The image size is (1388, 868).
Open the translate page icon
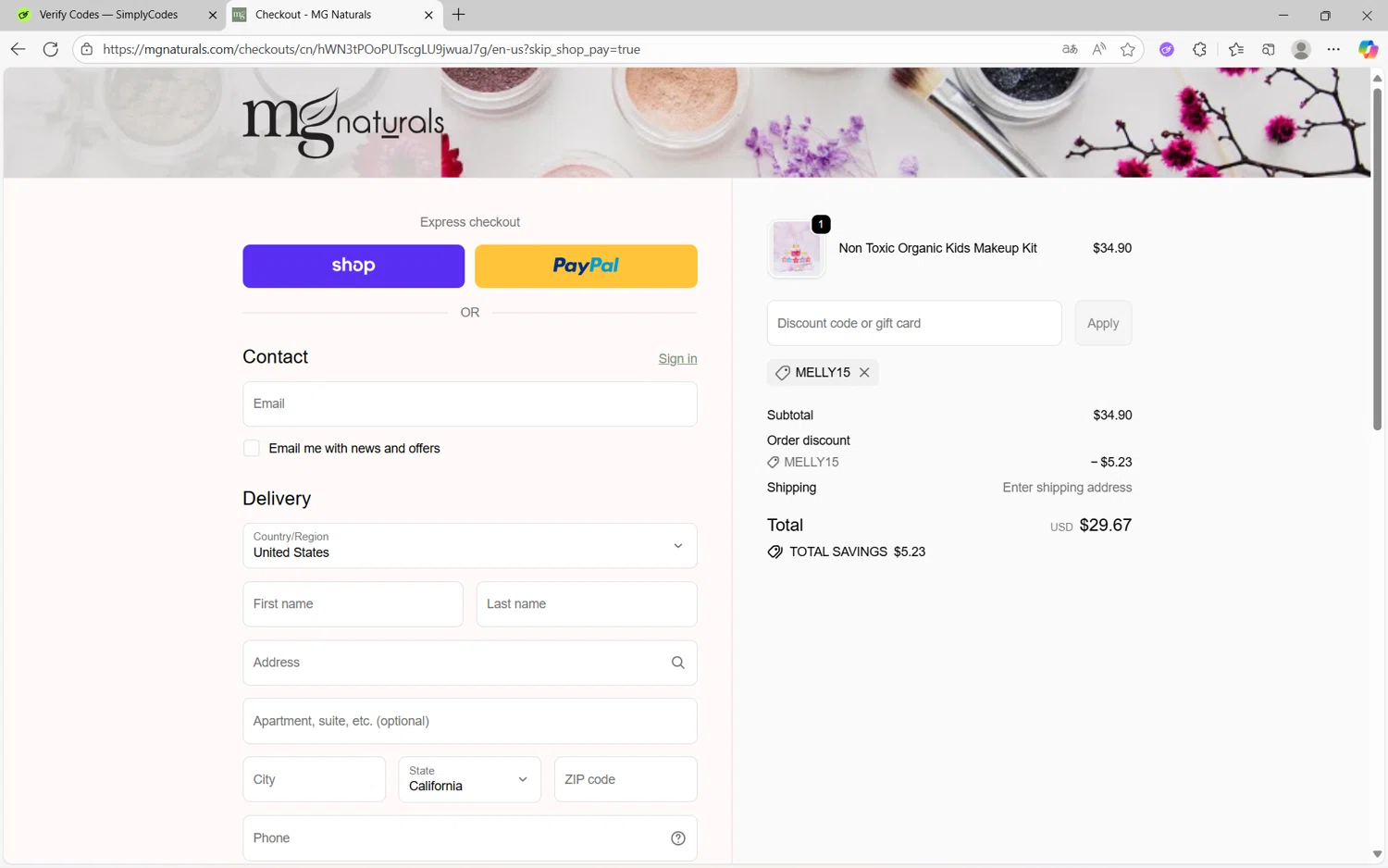[1070, 49]
